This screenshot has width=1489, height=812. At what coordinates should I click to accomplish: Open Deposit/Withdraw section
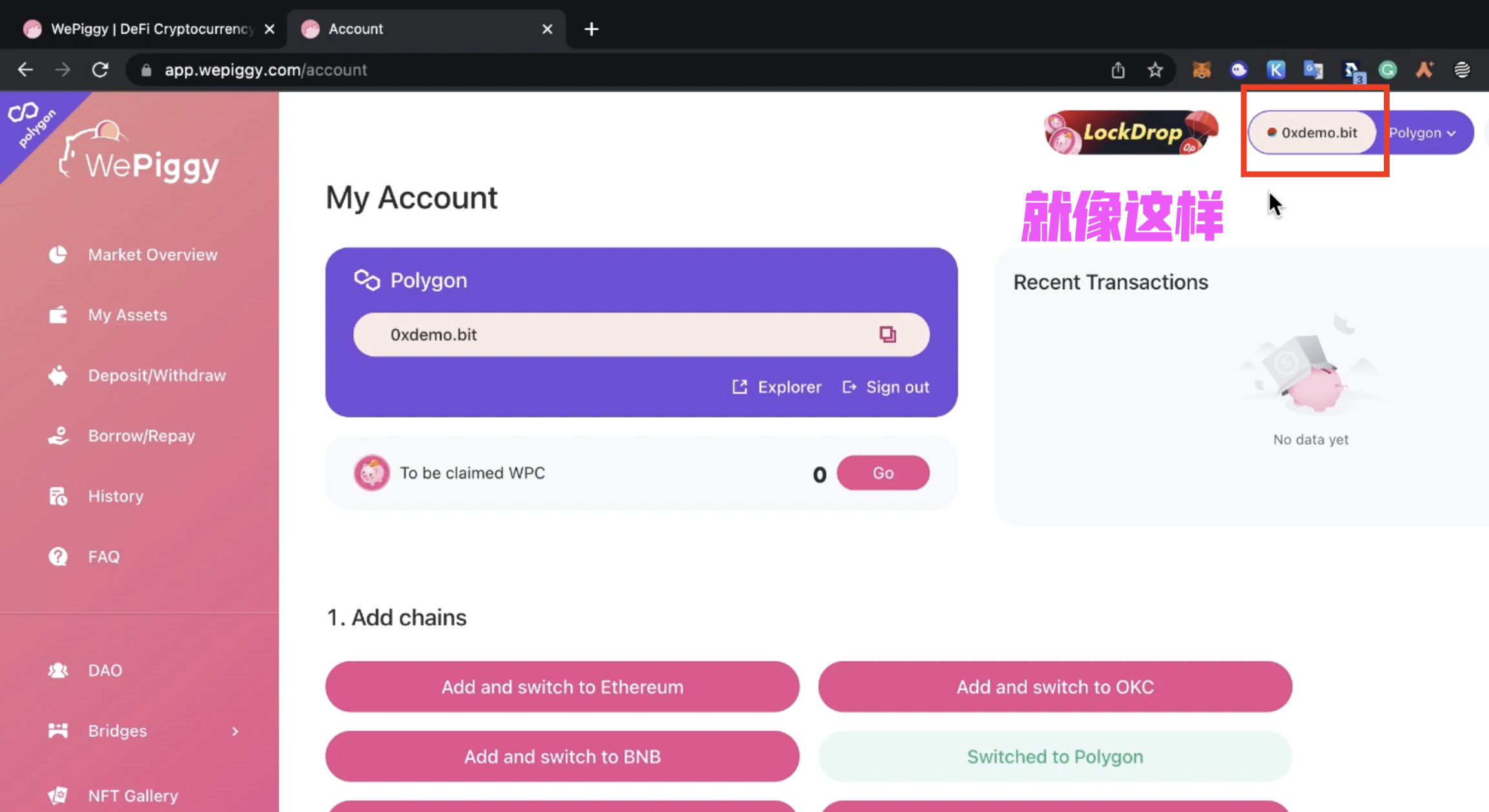157,375
